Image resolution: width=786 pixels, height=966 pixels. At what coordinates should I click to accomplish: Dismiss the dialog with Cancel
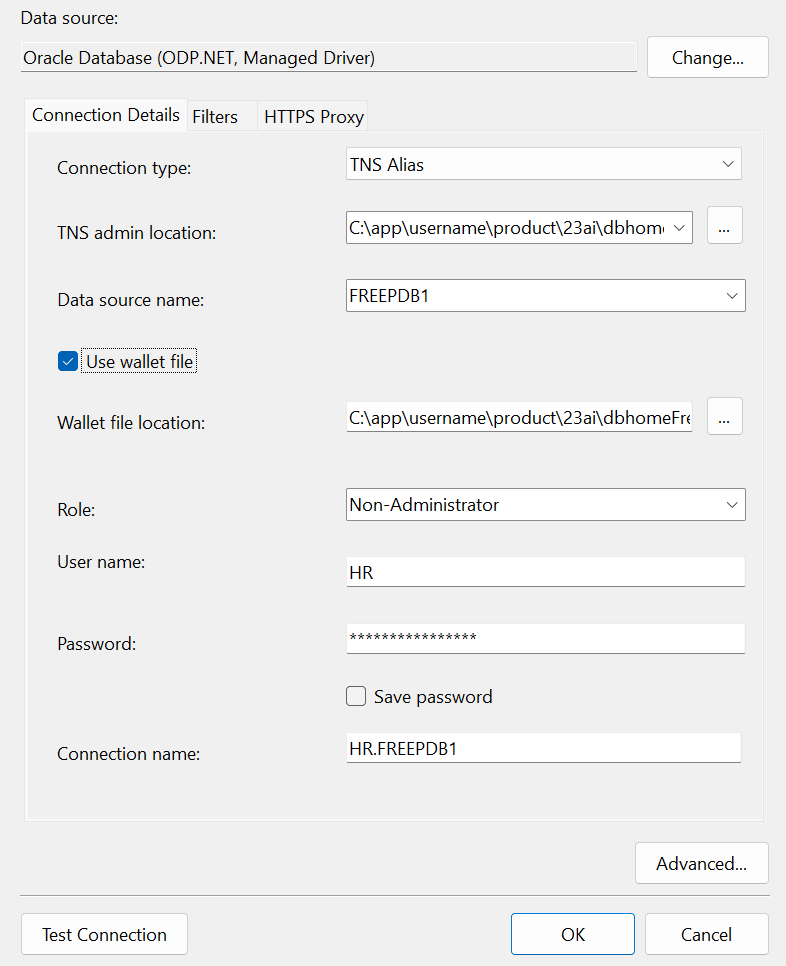pyautogui.click(x=706, y=934)
